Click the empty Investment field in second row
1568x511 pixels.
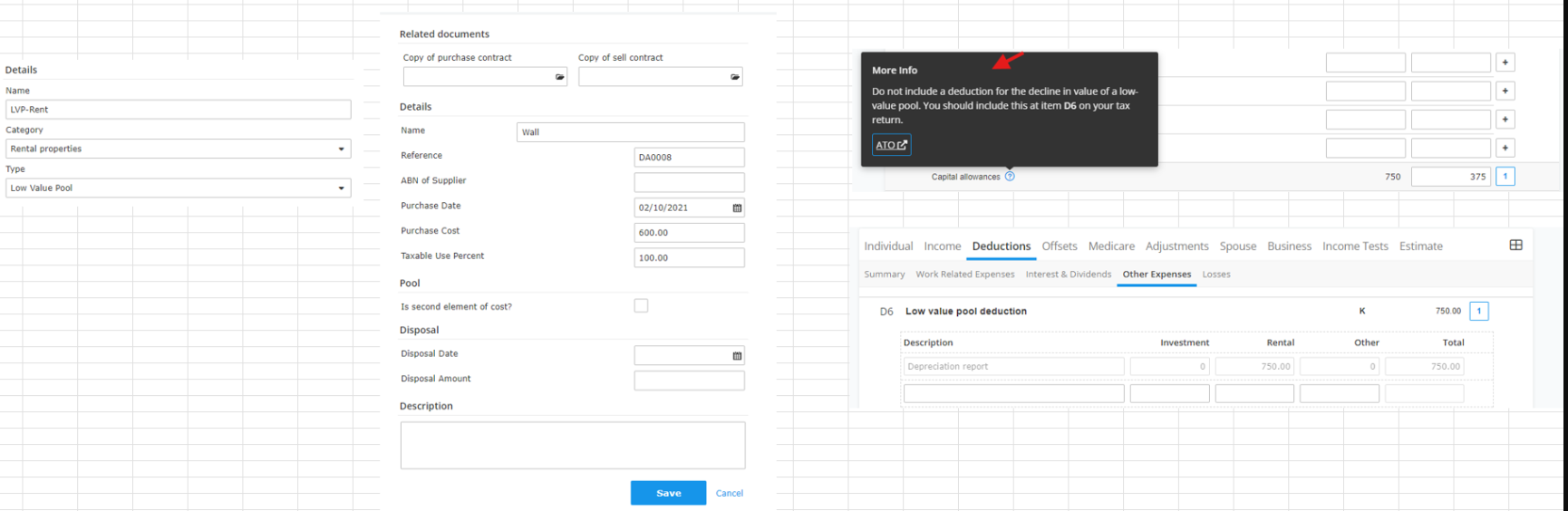[x=1169, y=394]
